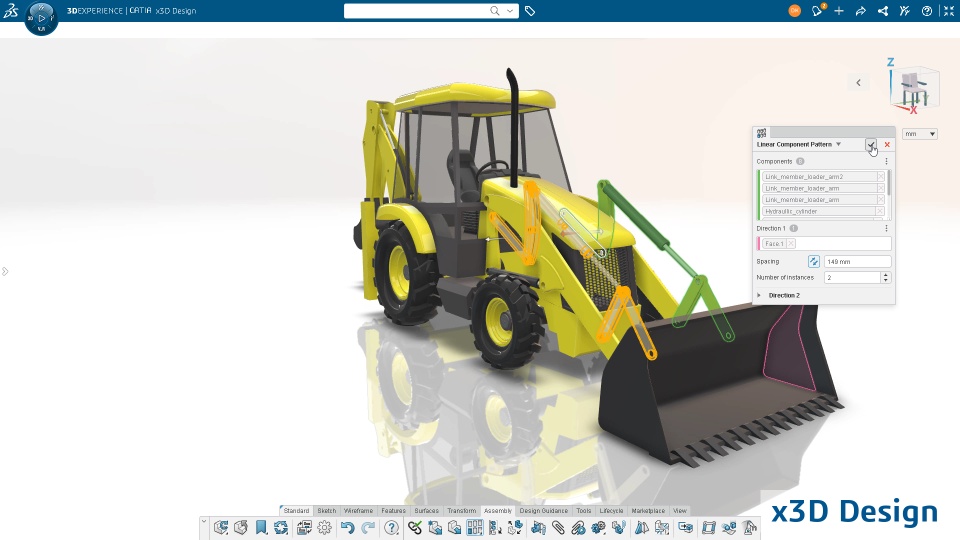Open the top bar Help icon
This screenshot has width=960, height=540.
click(x=927, y=11)
